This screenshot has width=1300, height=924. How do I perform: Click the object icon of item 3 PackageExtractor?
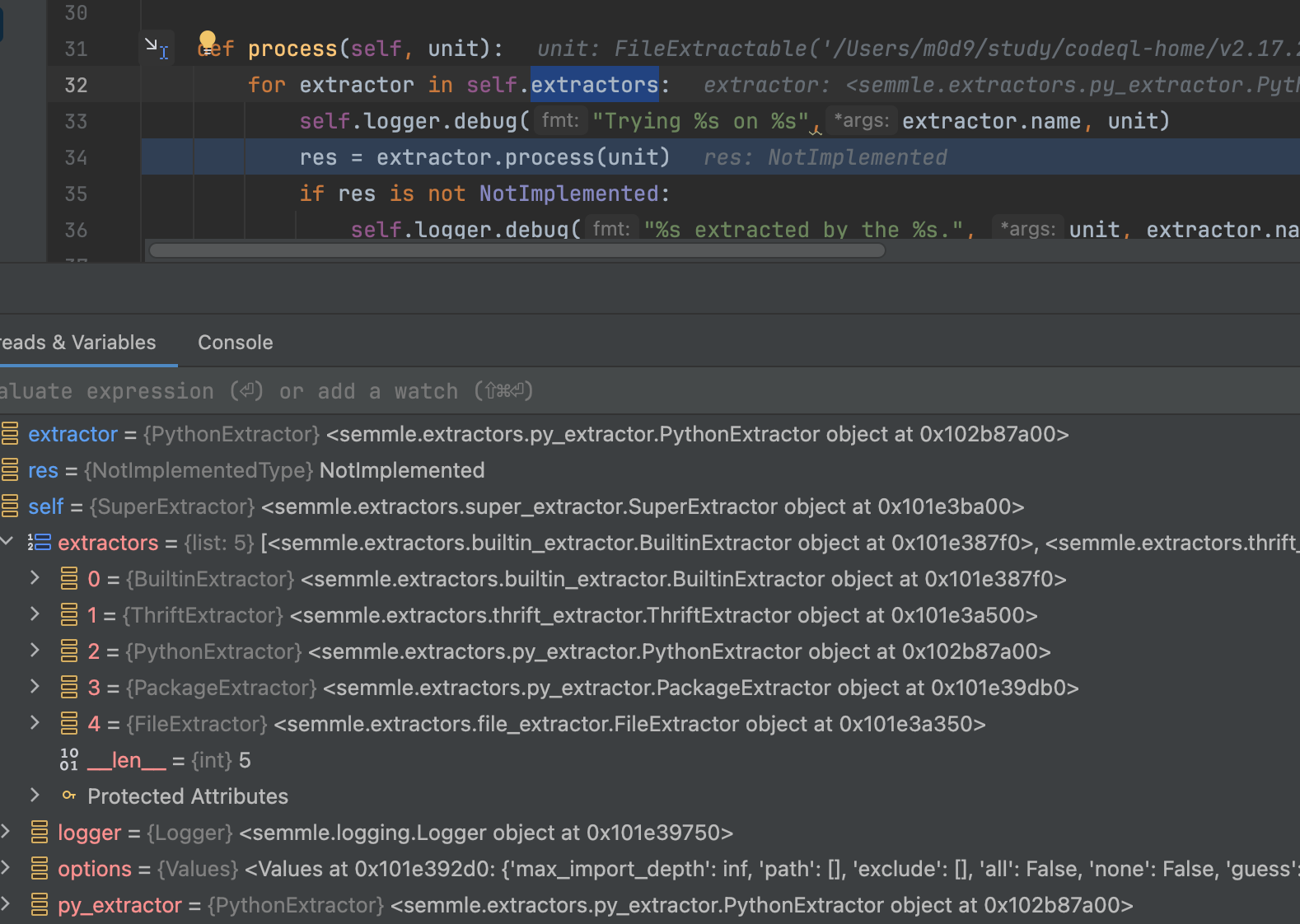[x=69, y=688]
